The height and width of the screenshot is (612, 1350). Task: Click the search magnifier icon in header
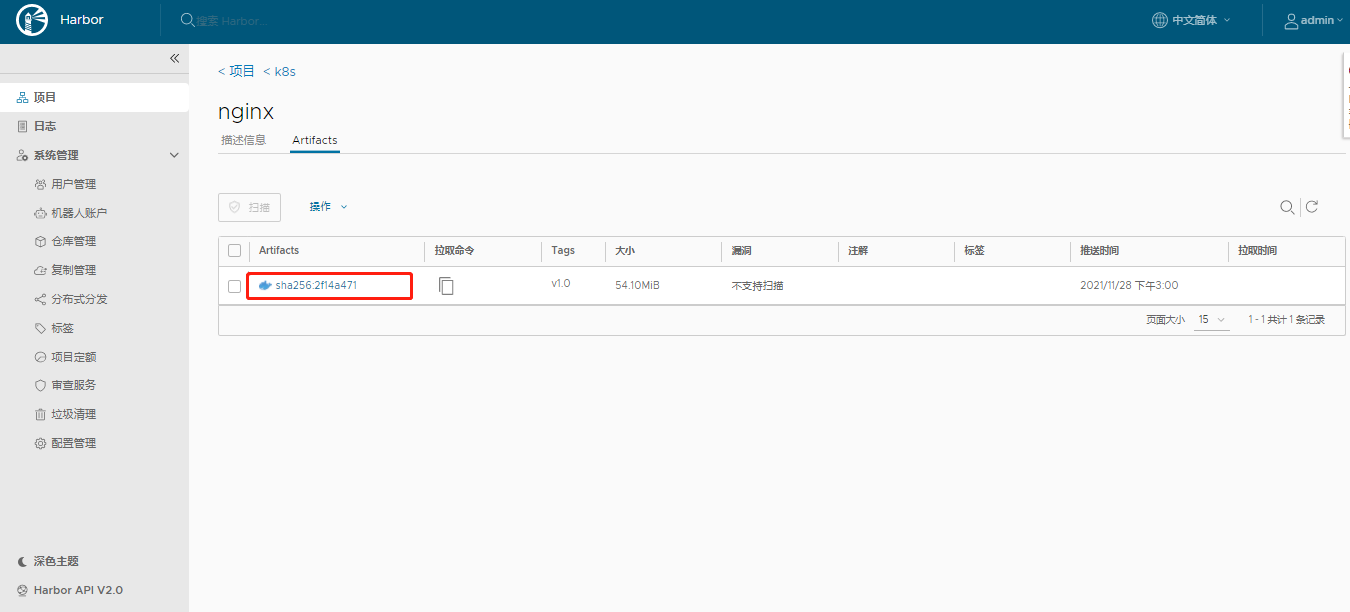187,20
